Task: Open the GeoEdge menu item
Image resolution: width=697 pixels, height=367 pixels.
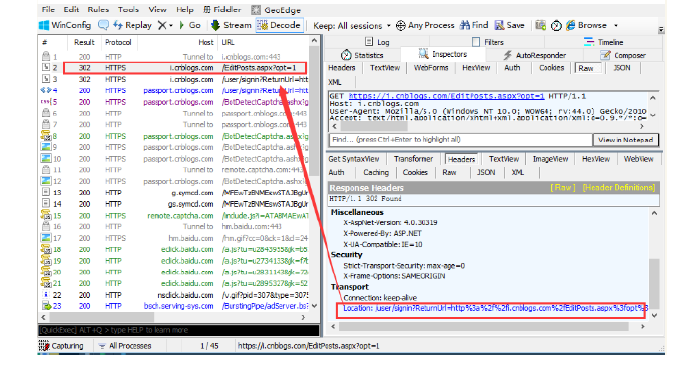Action: pyautogui.click(x=276, y=10)
